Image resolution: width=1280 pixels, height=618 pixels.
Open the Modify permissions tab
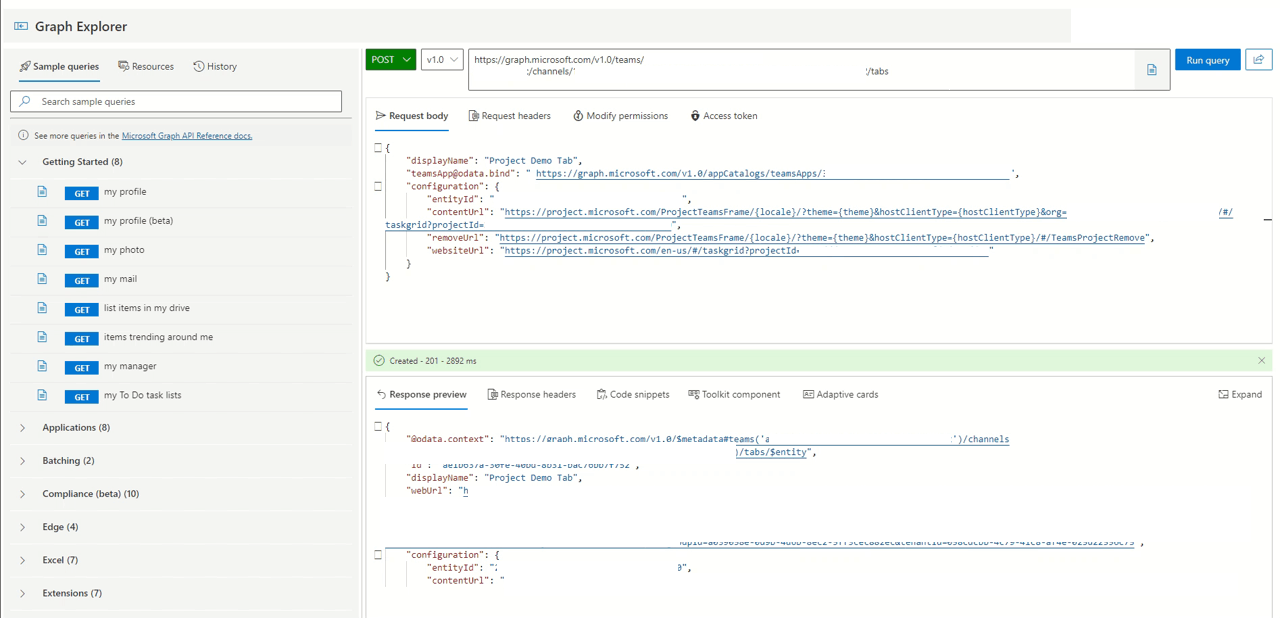(620, 116)
